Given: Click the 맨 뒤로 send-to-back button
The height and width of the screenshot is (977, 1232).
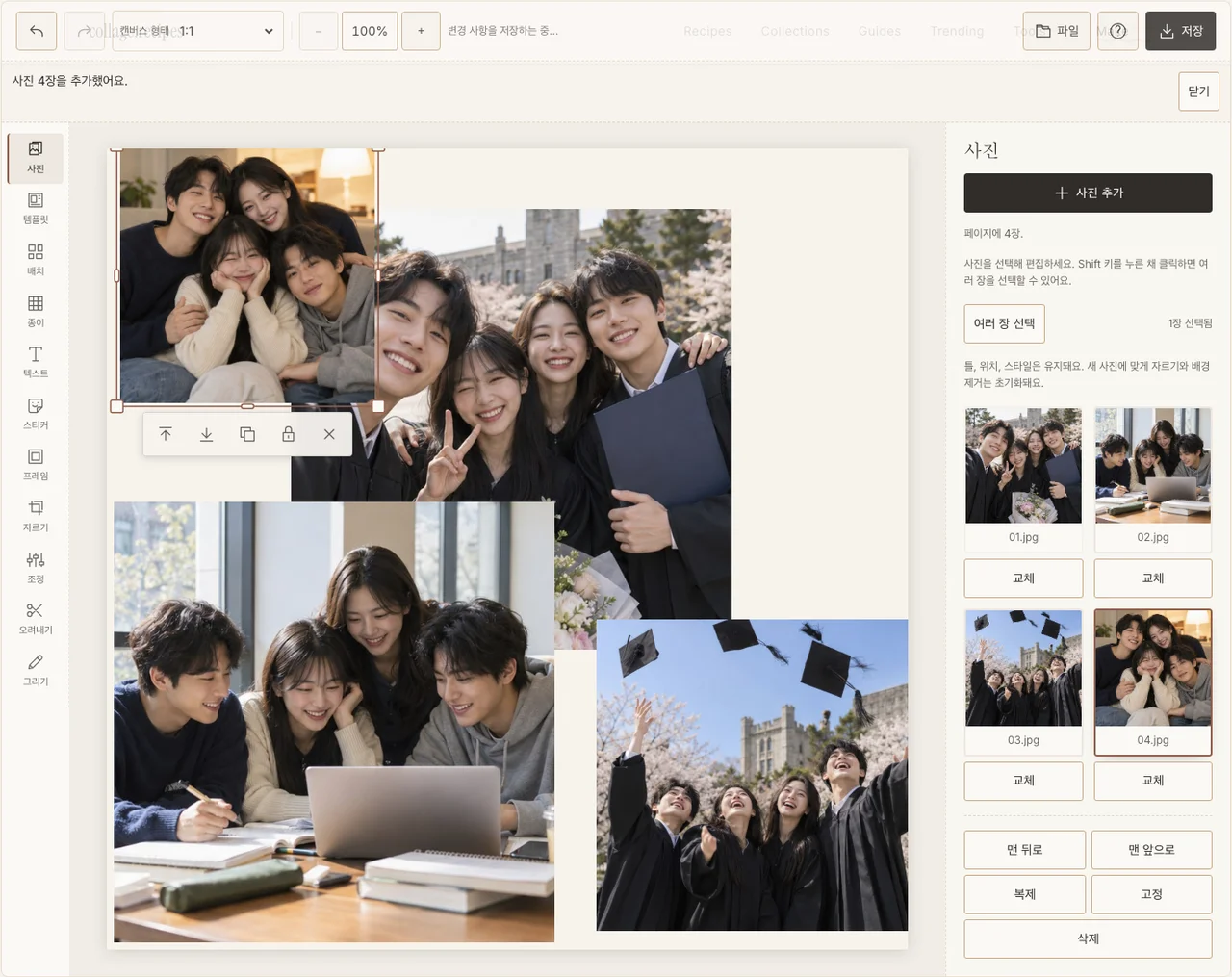Looking at the screenshot, I should [x=1025, y=850].
